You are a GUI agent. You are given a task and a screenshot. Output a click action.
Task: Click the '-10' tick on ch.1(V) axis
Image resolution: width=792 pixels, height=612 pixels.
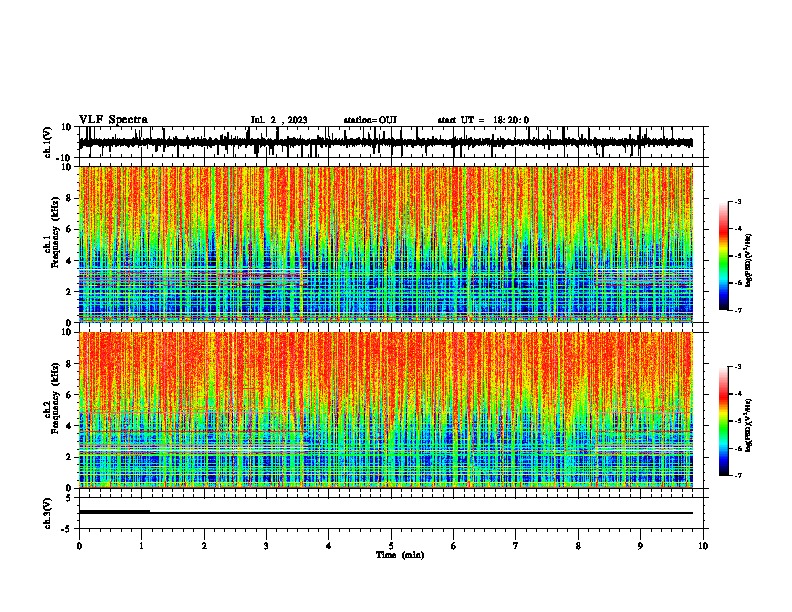(65, 158)
